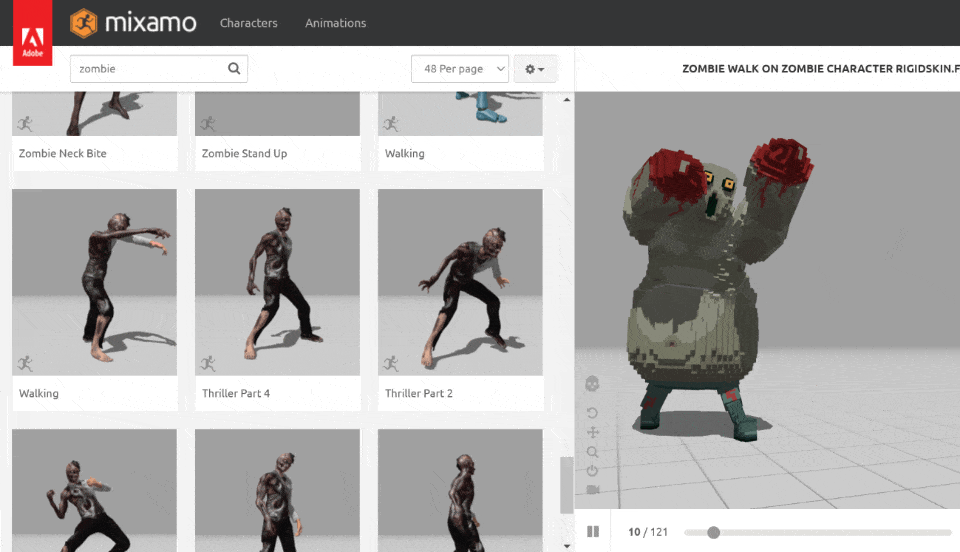Click motion icon on Thriller Part 4 thumbnail
The image size is (960, 552).
click(208, 364)
